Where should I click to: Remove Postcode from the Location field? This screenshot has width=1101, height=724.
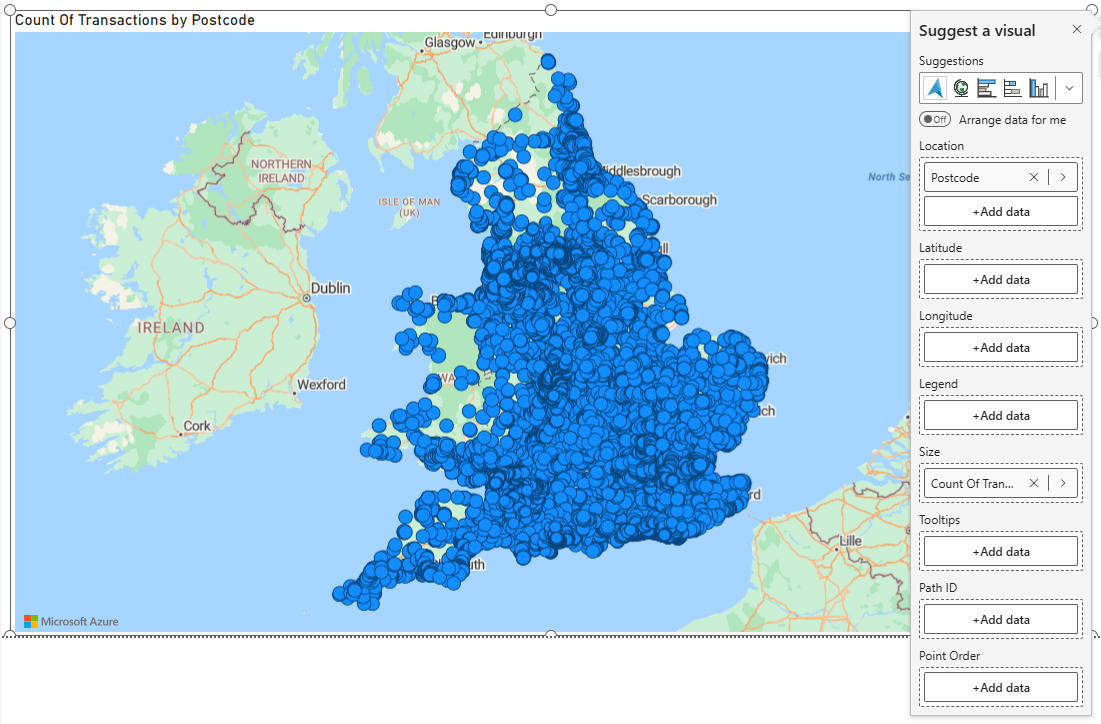[x=1034, y=176]
